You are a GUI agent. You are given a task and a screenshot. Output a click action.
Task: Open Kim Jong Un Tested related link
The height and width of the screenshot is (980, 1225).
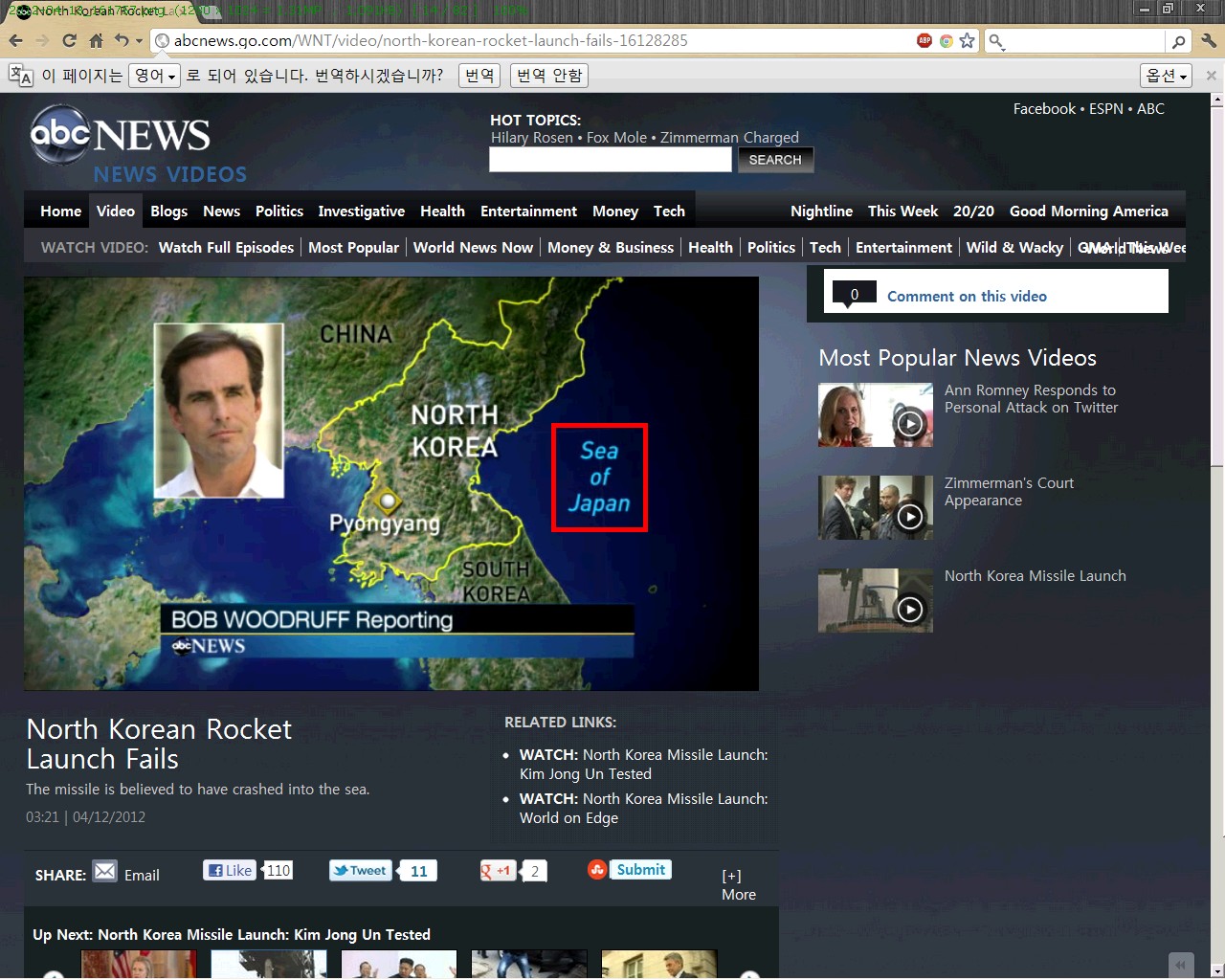point(643,765)
